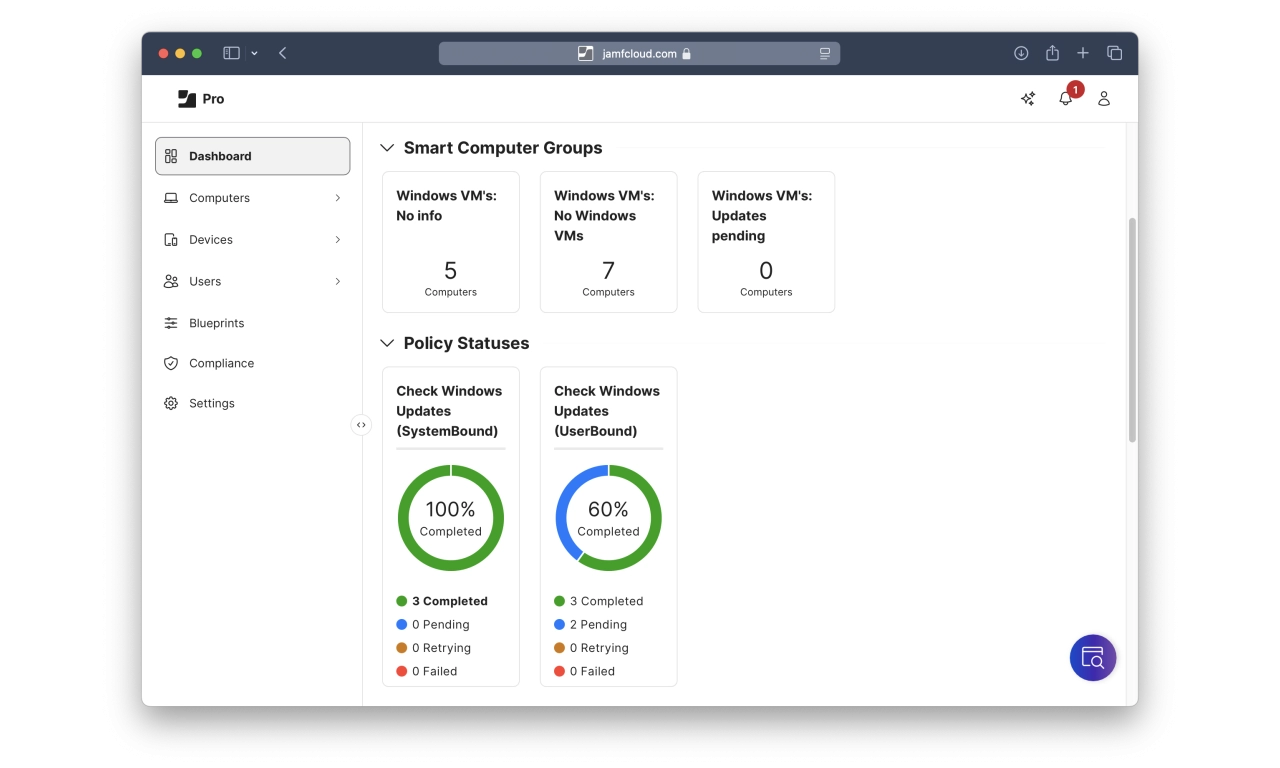The image size is (1280, 768).
Task: Go to Compliance in the sidebar
Action: [x=221, y=363]
